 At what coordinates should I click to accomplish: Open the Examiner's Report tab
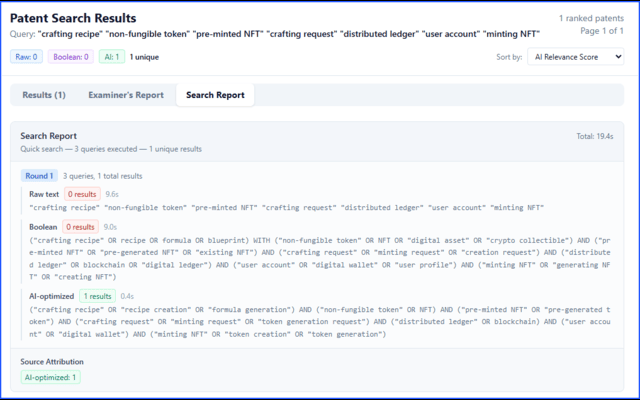click(126, 95)
